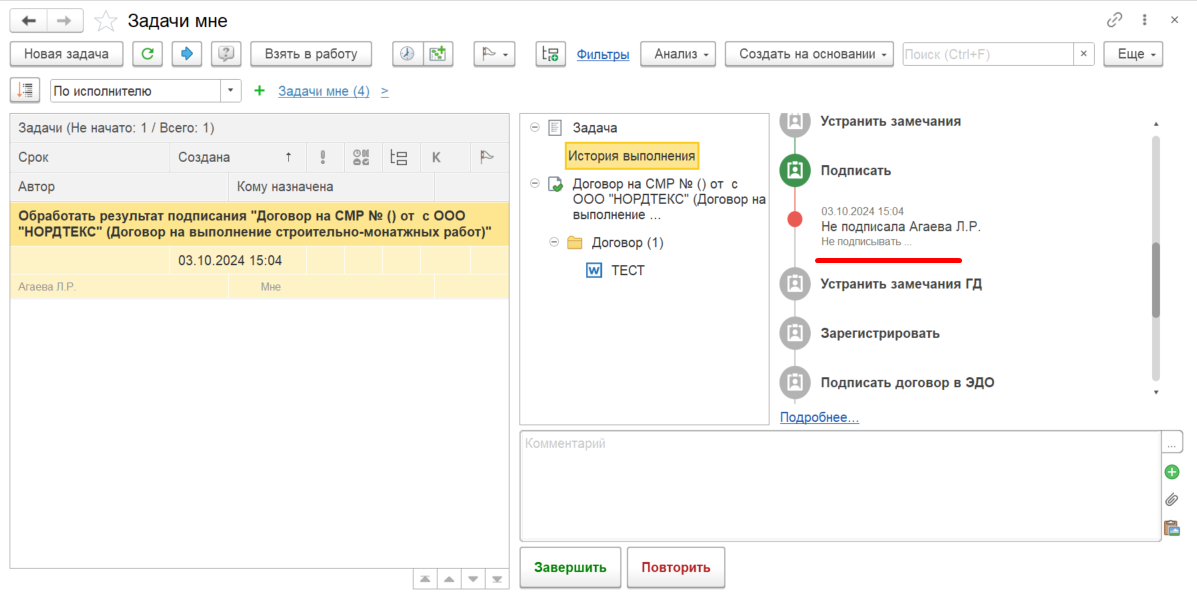Click the sort list icon left of По исполнителю
Screen dimensions: 1197x600
tap(25, 91)
